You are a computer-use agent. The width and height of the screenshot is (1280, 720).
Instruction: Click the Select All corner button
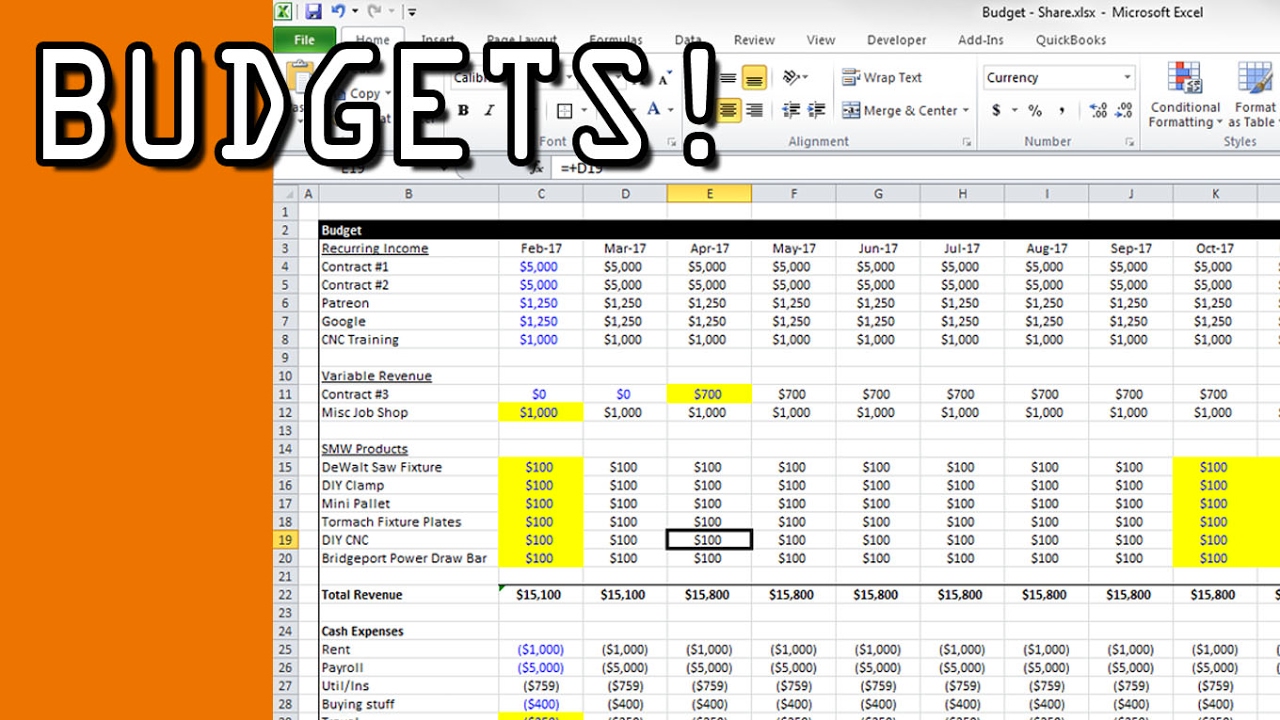tap(285, 193)
